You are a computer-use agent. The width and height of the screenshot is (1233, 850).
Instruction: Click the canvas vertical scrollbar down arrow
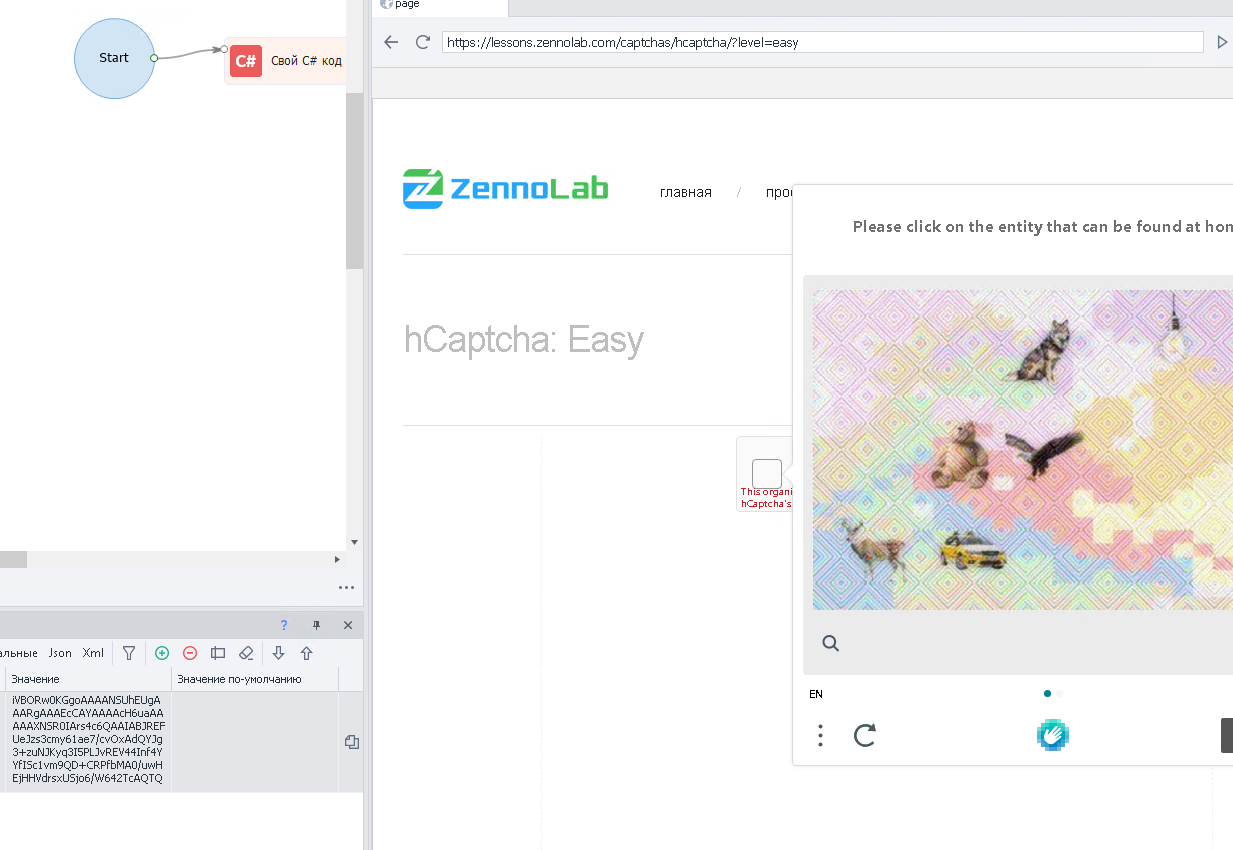pos(354,542)
